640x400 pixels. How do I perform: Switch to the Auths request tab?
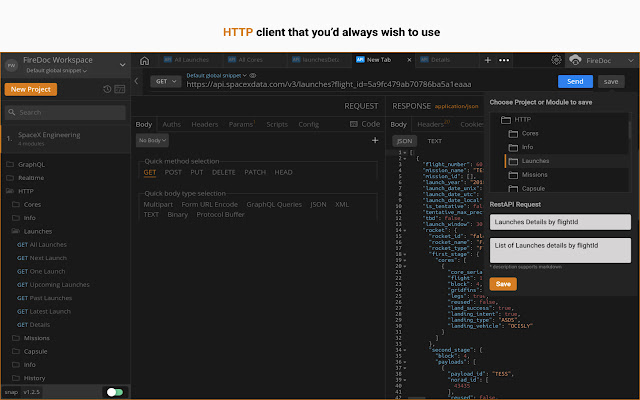pyautogui.click(x=172, y=124)
